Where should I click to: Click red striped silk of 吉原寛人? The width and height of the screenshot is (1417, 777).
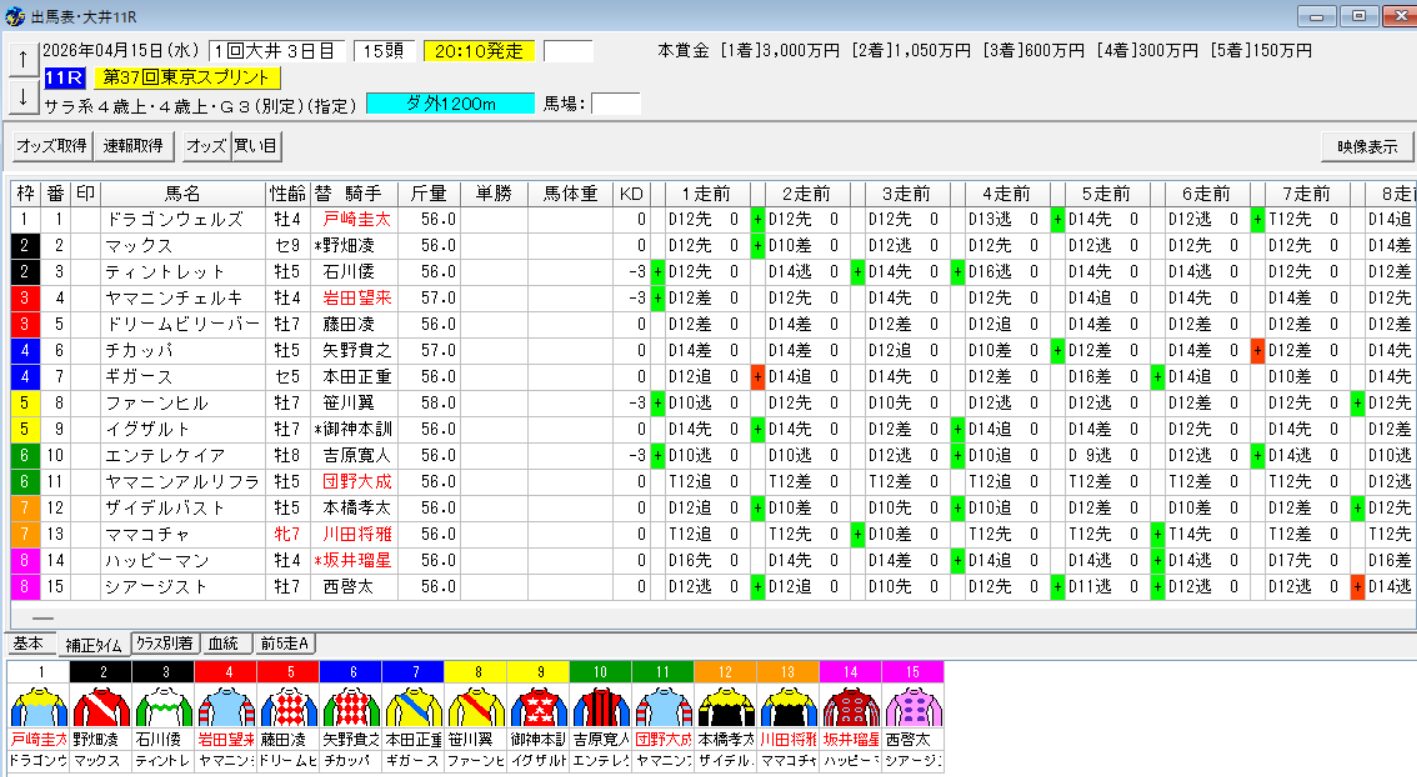[600, 709]
